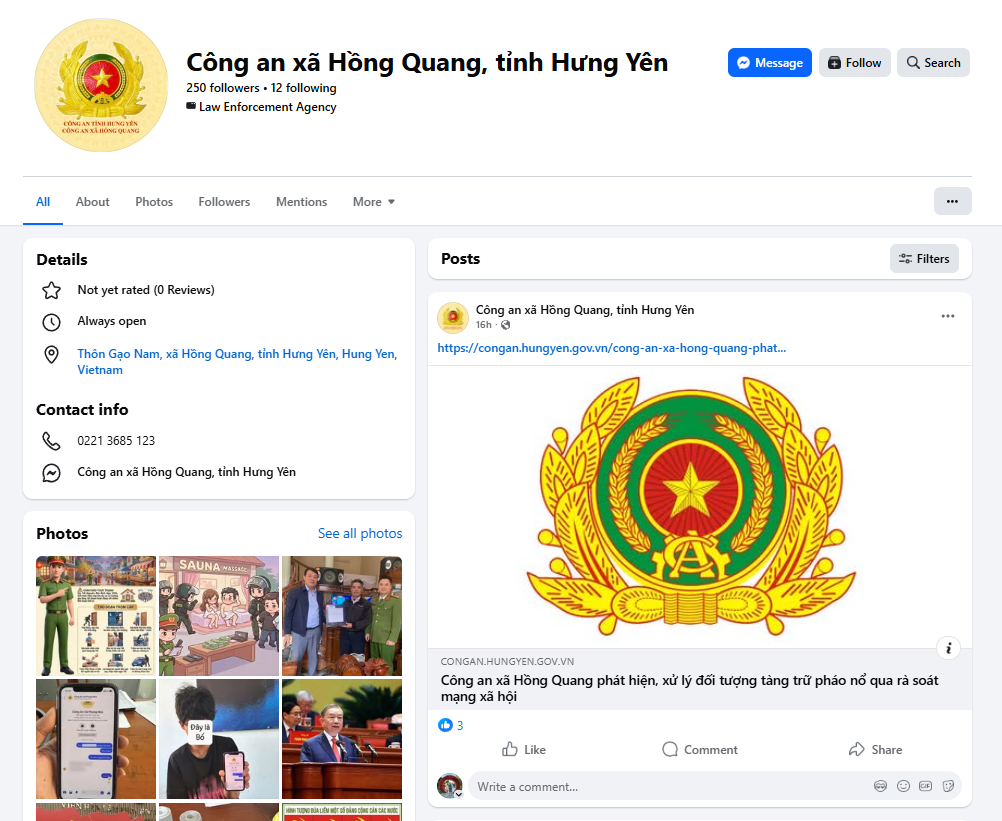Image resolution: width=1002 pixels, height=821 pixels.
Task: Open the See all photos link
Action: [360, 533]
